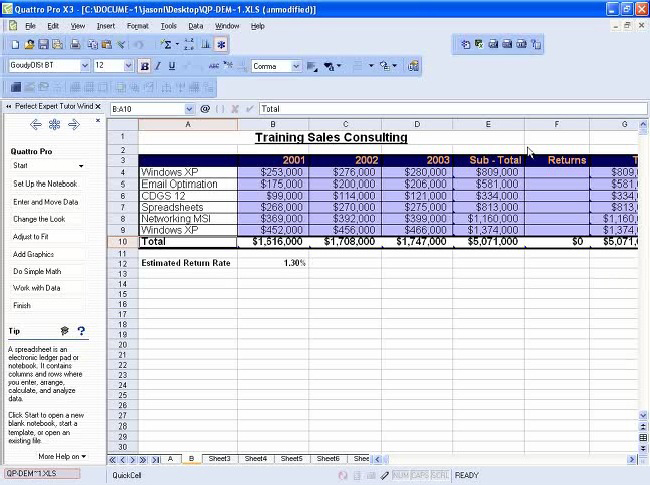Click the Perfect Expert asterisk toolbar icon

(x=221, y=44)
